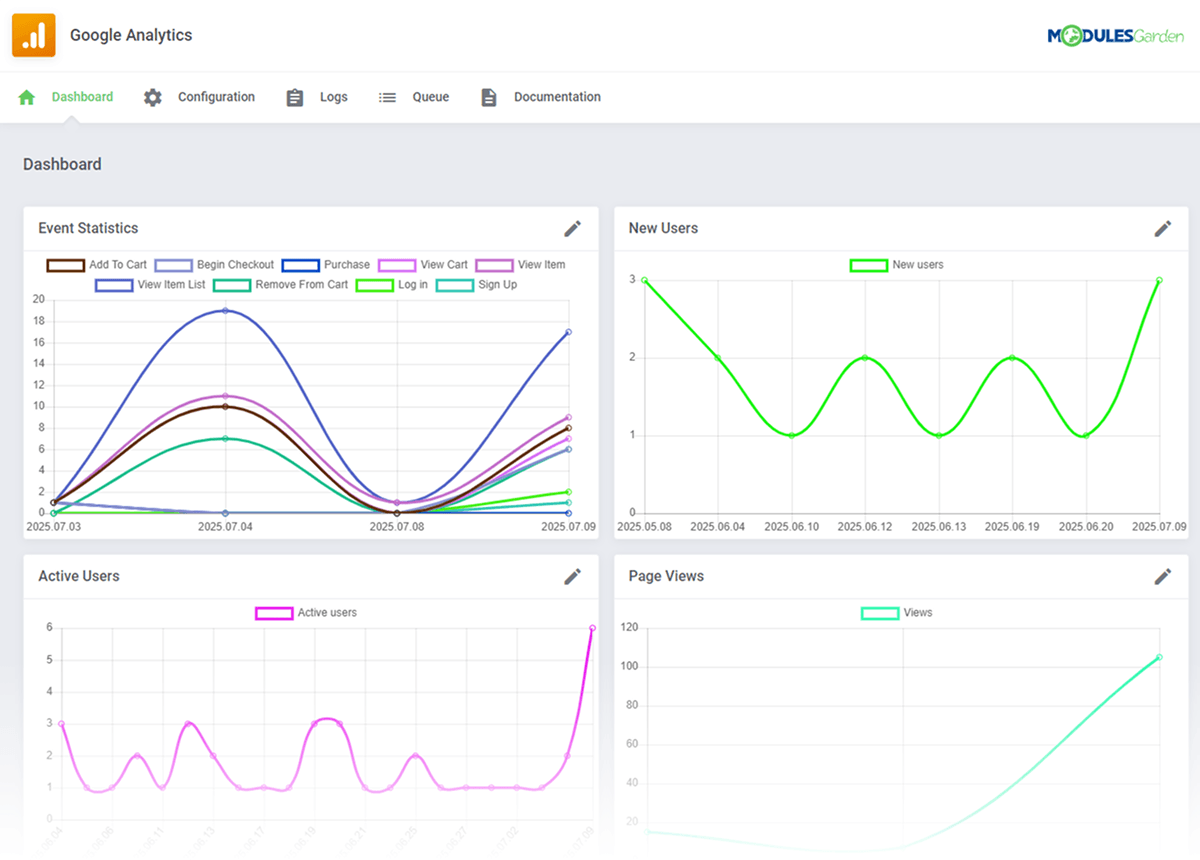
Task: Go to the Queue tab
Action: click(431, 97)
